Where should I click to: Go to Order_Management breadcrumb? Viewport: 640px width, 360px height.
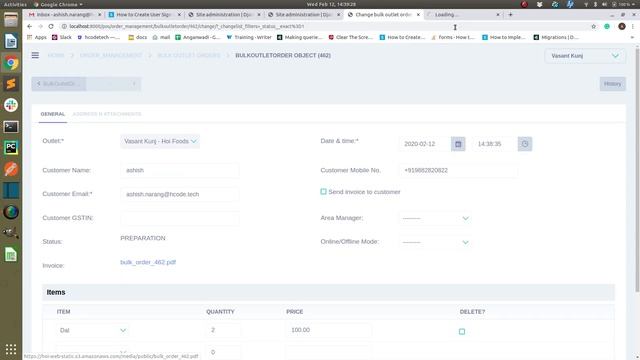pos(111,55)
